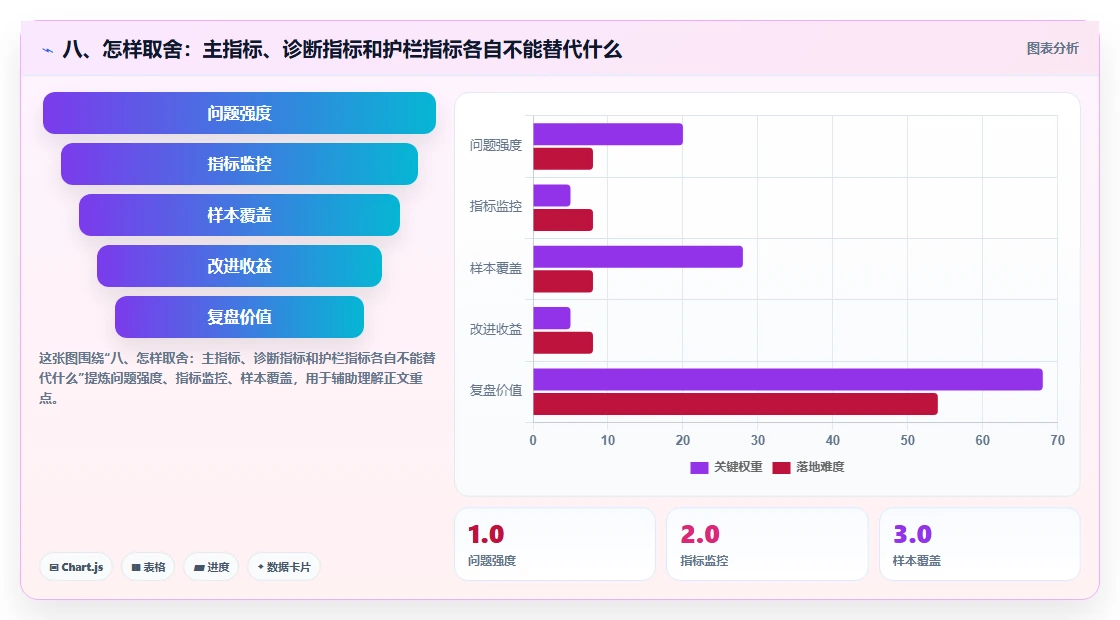Click the 落地难度 legend label text

(x=820, y=467)
